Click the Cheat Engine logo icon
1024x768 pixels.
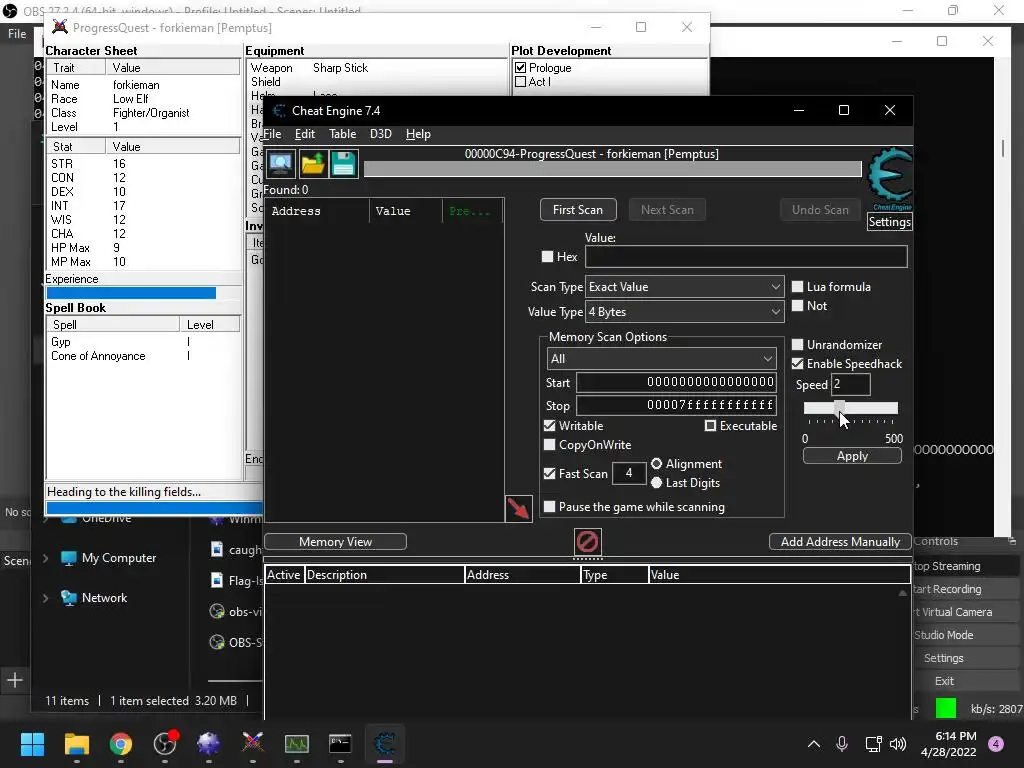(x=890, y=178)
